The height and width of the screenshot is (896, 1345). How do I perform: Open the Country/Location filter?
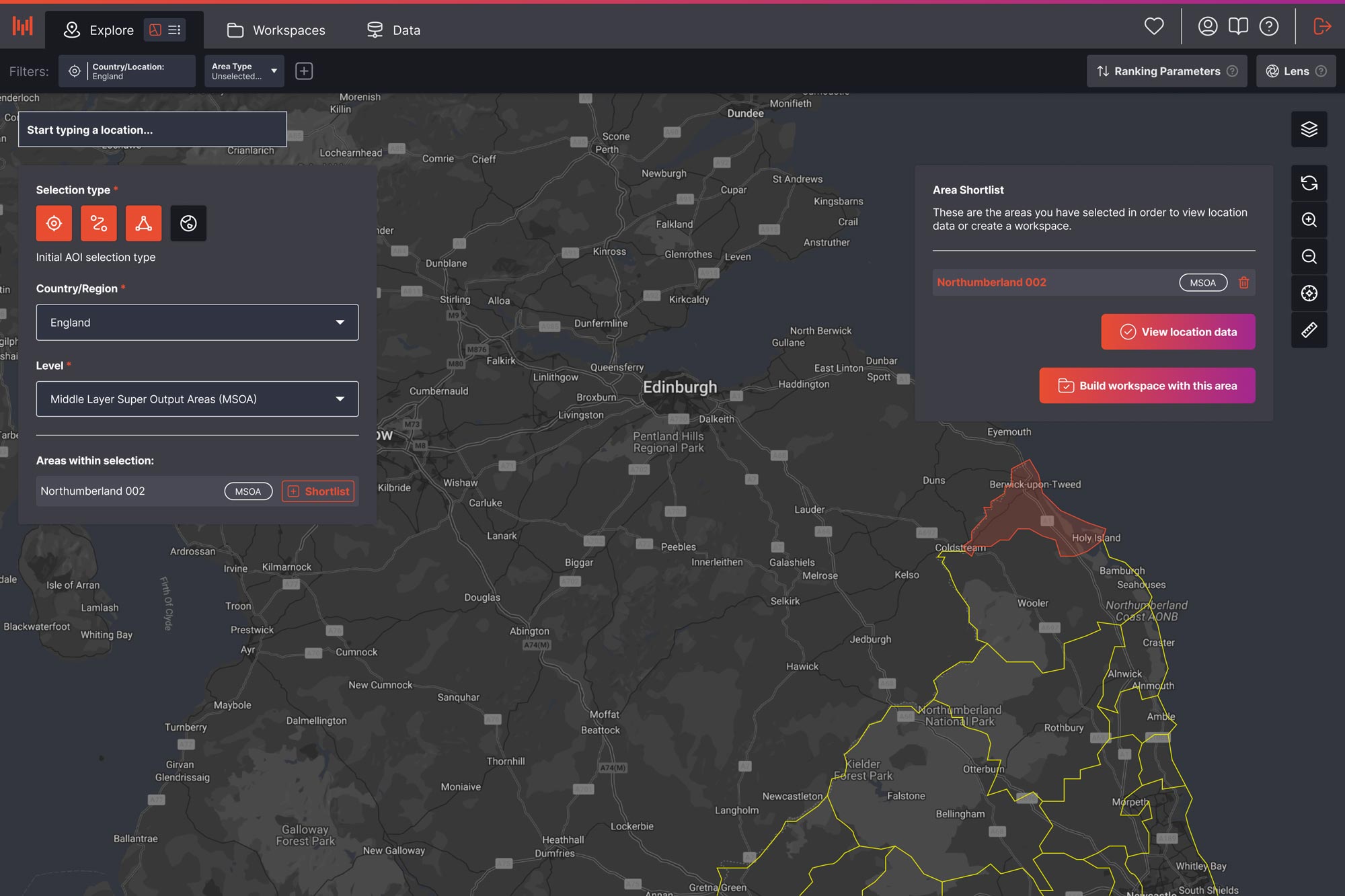coord(127,71)
